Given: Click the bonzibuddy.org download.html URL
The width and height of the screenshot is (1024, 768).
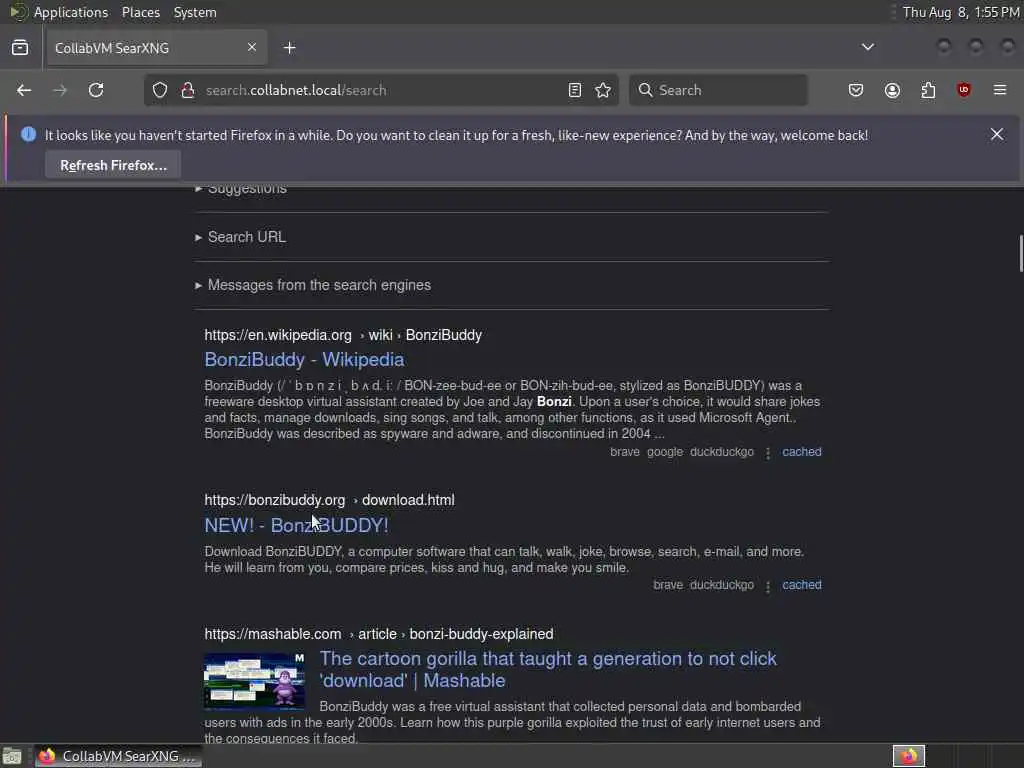Looking at the screenshot, I should click(x=329, y=500).
